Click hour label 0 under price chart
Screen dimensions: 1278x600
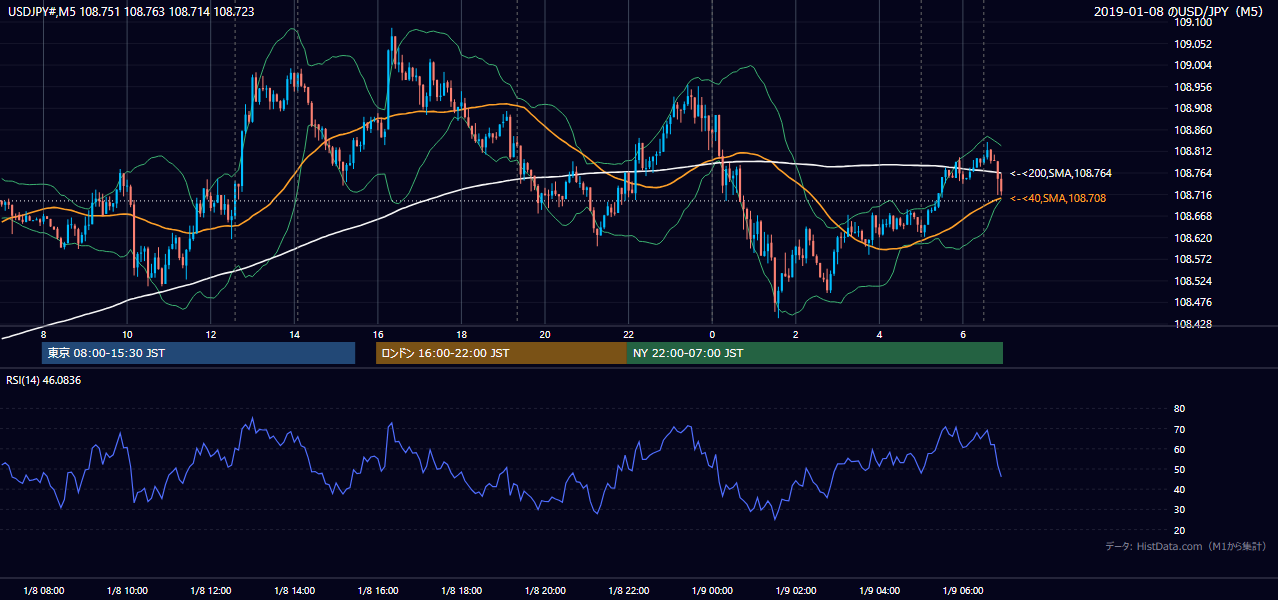coord(712,334)
